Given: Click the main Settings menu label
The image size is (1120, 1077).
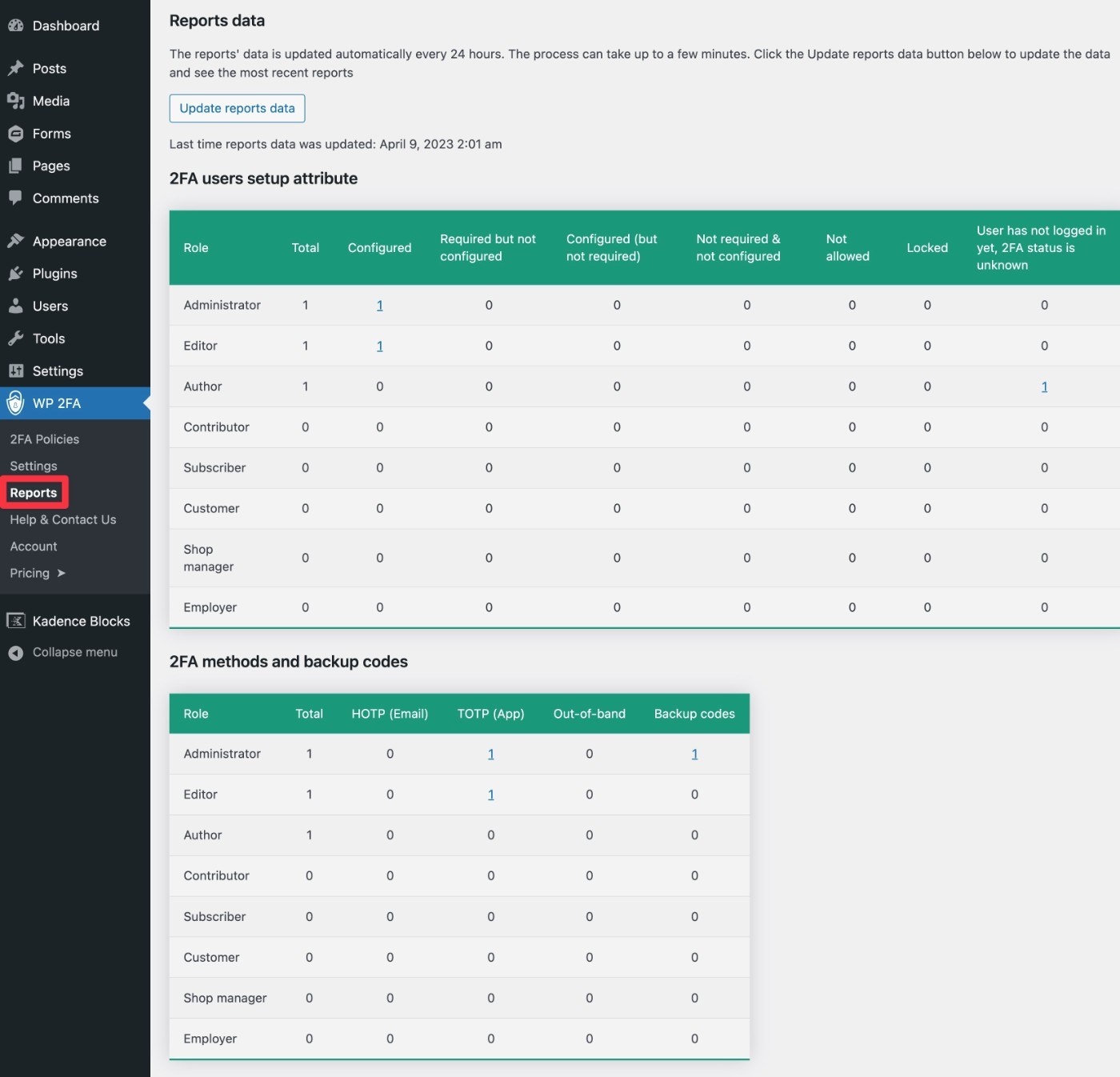Looking at the screenshot, I should point(58,370).
